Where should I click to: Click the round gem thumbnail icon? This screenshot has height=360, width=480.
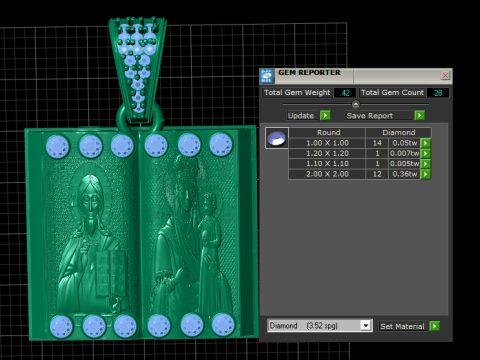click(x=277, y=138)
